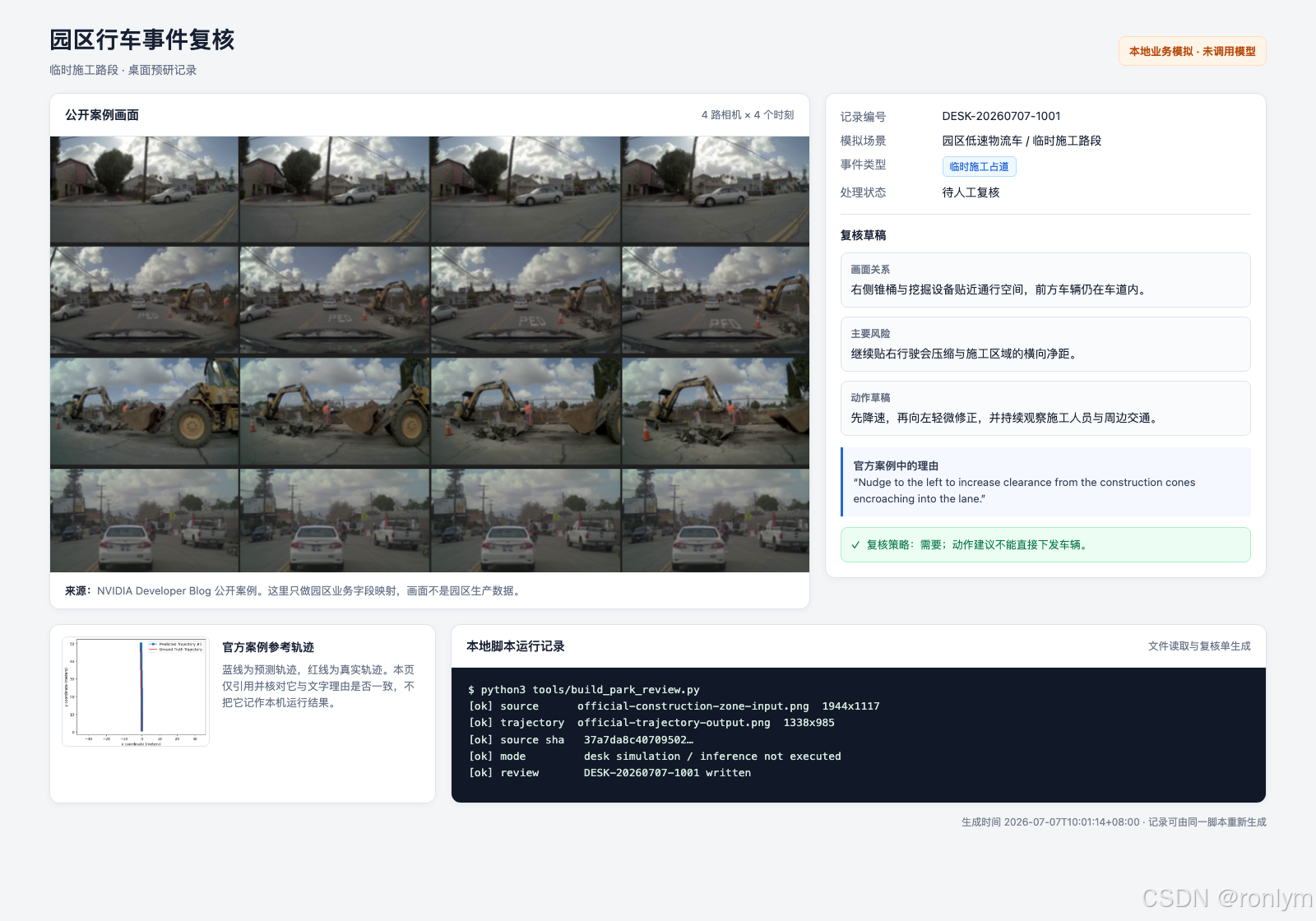Select the mode desk simulation log line
1316x921 pixels.
(x=655, y=756)
